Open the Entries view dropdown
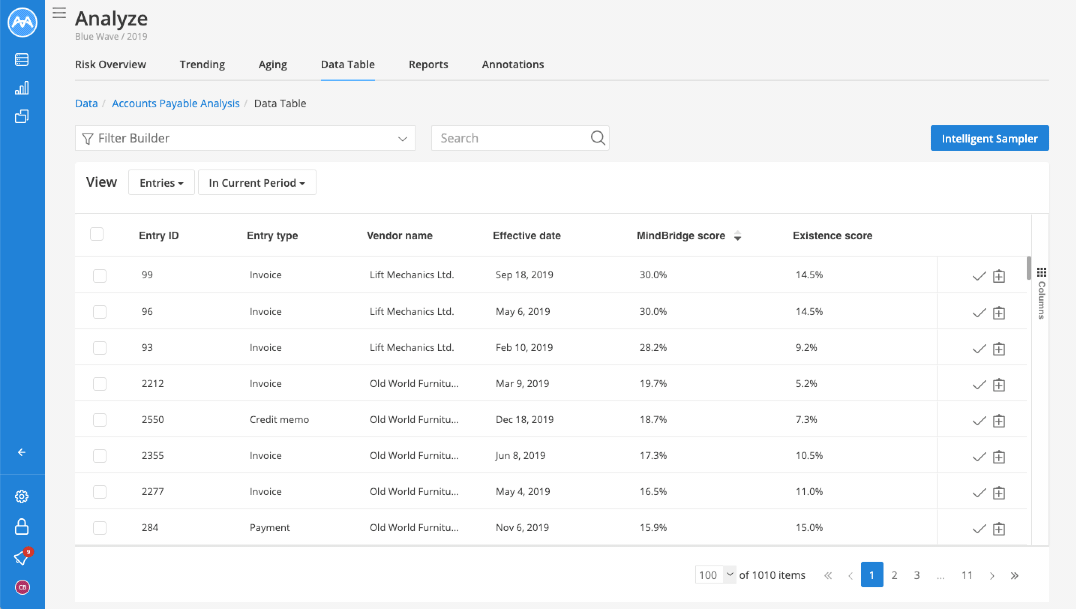The image size is (1076, 609). click(161, 182)
